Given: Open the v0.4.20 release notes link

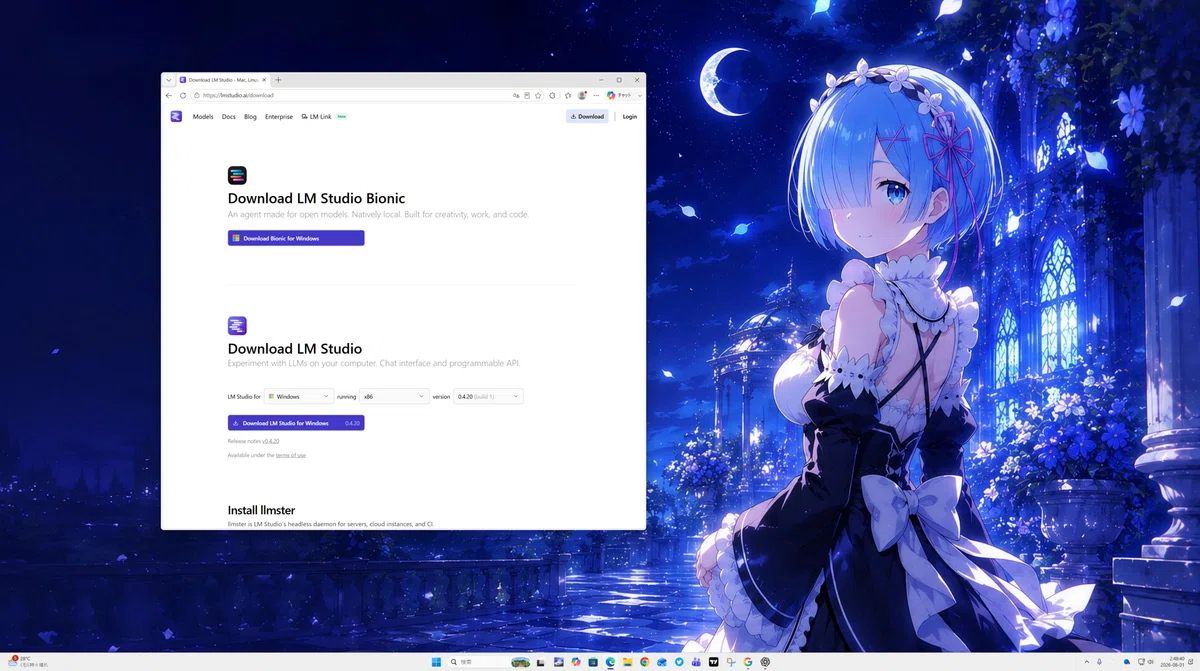Looking at the screenshot, I should coord(271,441).
